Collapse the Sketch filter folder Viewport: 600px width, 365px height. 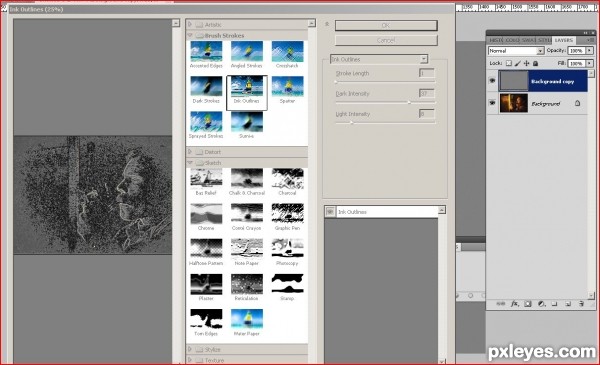coord(190,163)
